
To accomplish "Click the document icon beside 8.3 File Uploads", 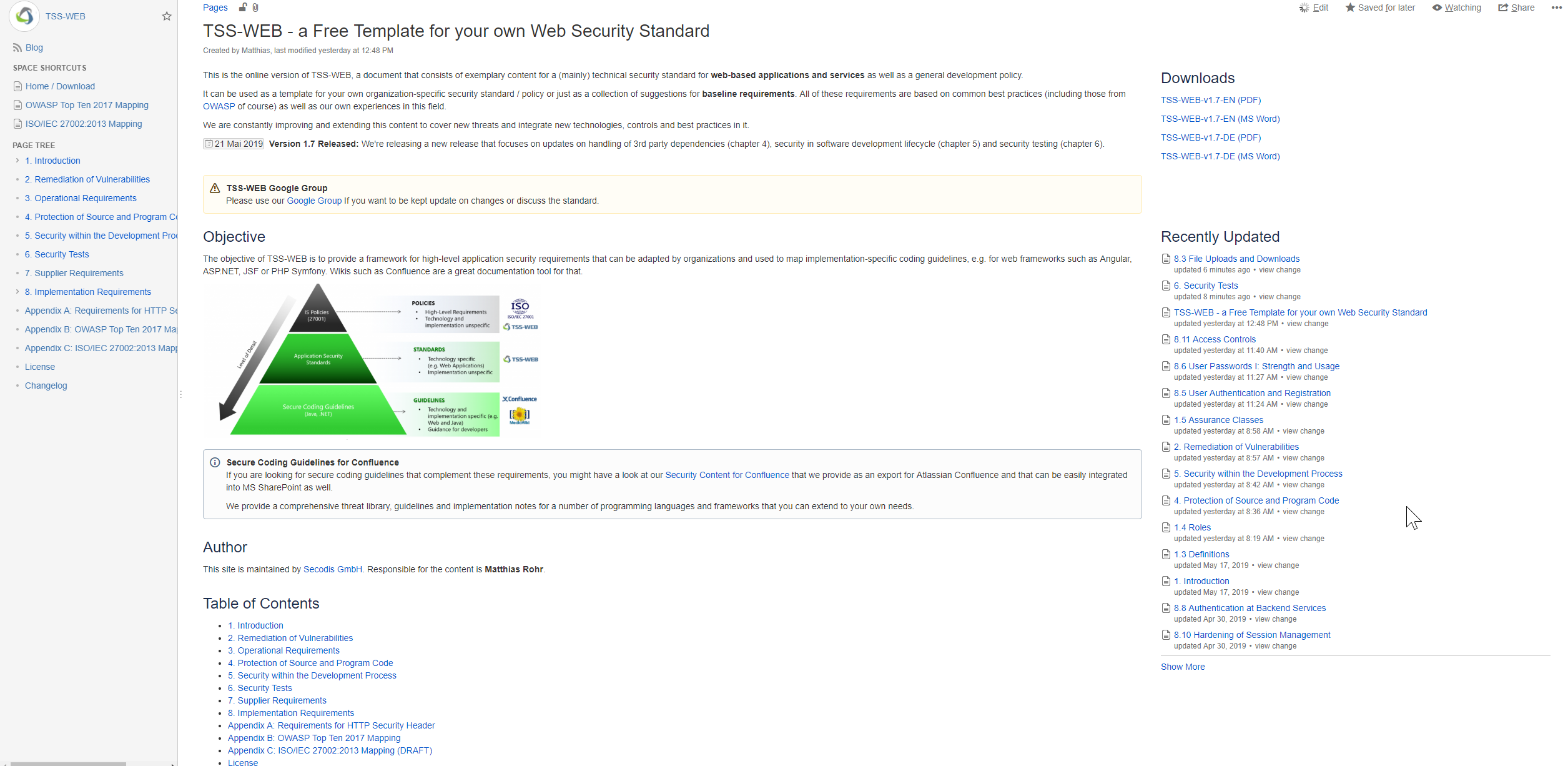I will tap(1166, 259).
